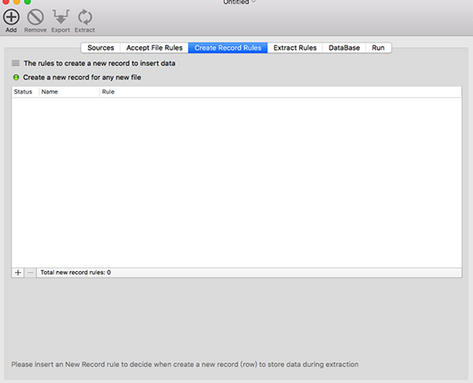Go to the Extract Rules tab
The height and width of the screenshot is (383, 473).
[x=295, y=48]
